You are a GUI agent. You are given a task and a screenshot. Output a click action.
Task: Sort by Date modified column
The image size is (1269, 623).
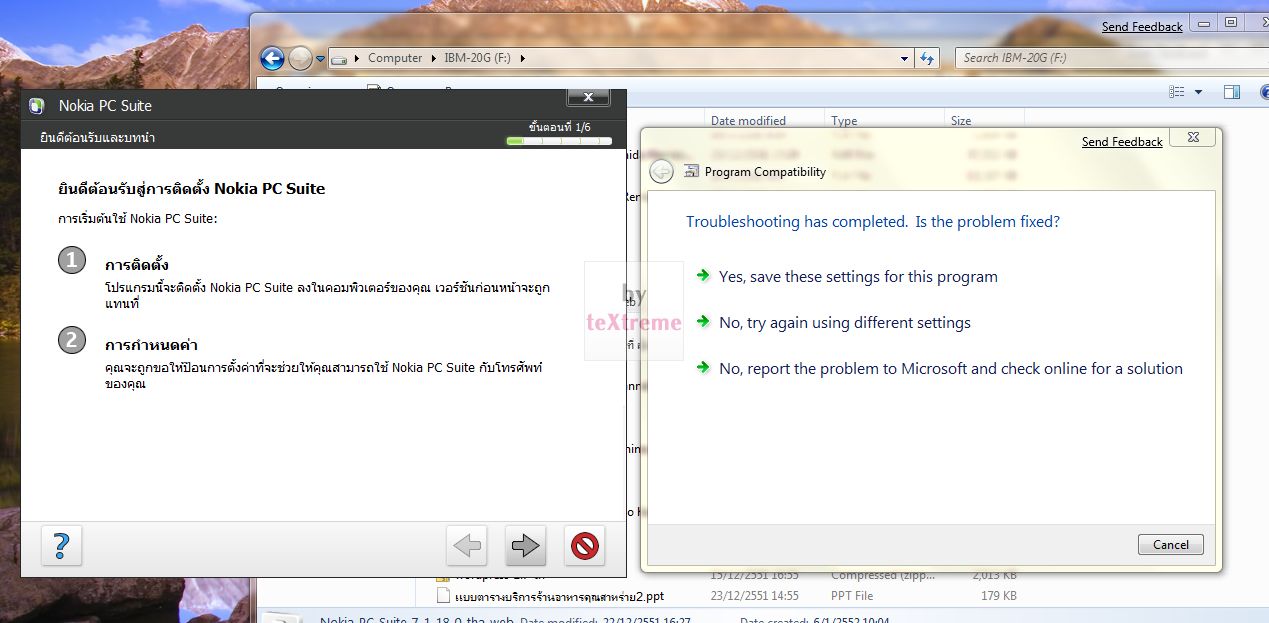pos(748,121)
